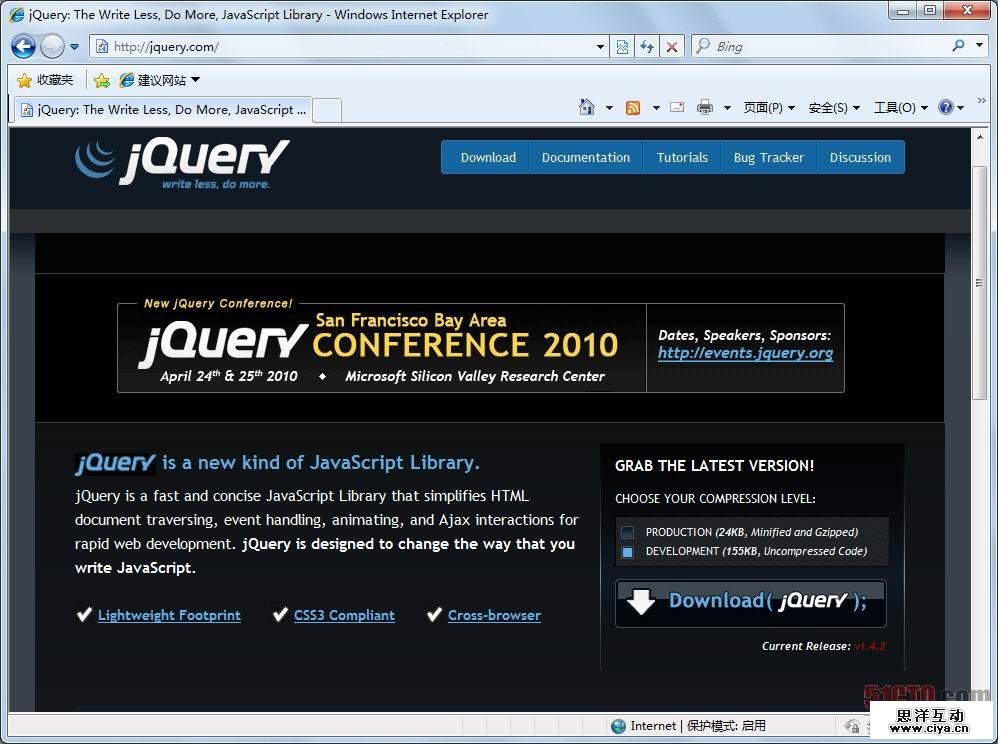Click the Print icon in command bar
998x744 pixels.
tap(705, 108)
